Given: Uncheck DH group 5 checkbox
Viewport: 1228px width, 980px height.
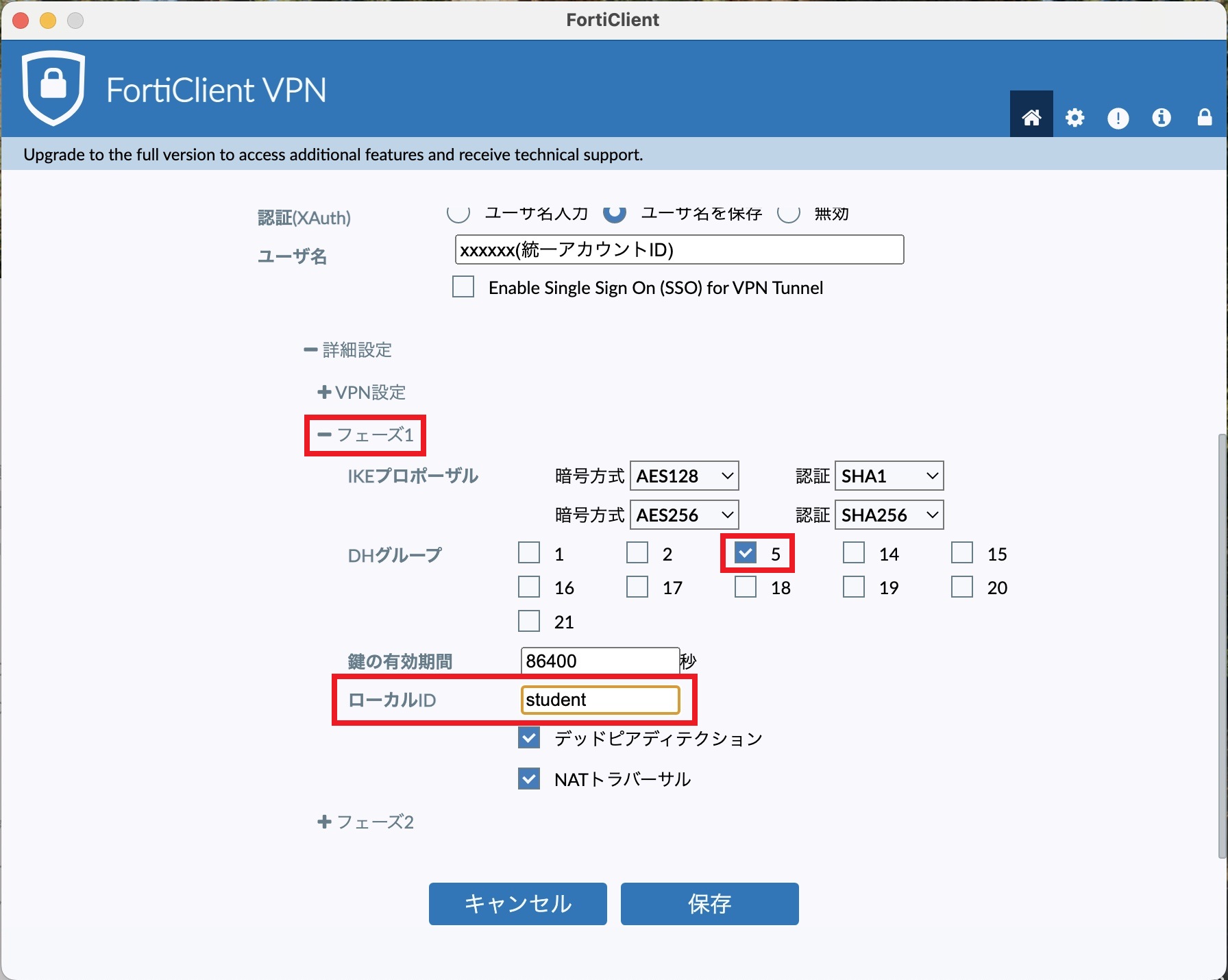Looking at the screenshot, I should point(746,553).
